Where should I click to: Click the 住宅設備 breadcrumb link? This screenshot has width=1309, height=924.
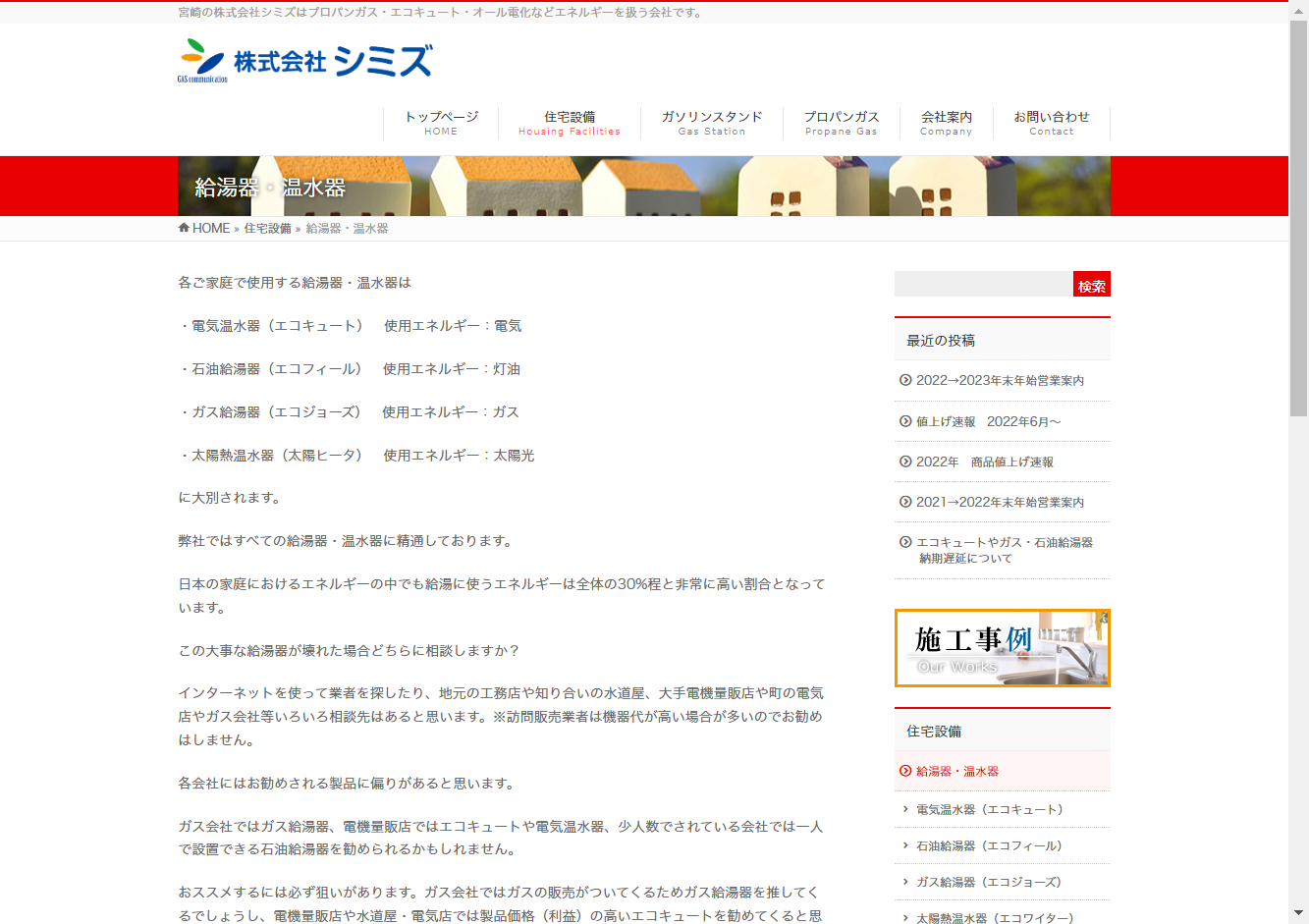pos(267,229)
